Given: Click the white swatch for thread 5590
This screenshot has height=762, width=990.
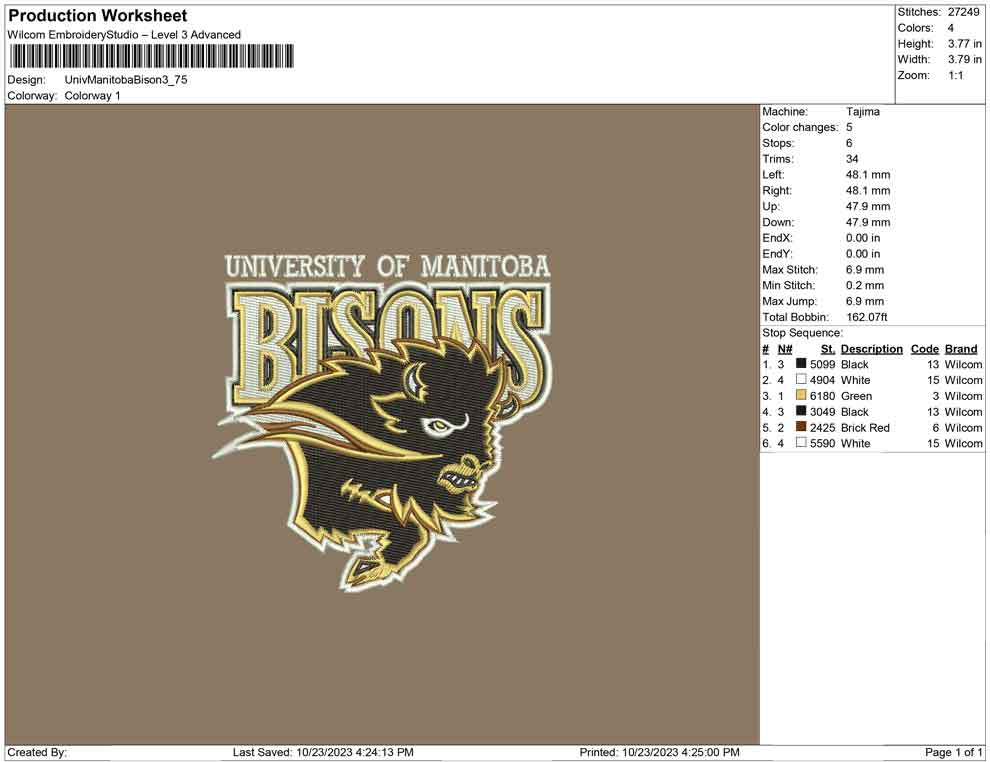Looking at the screenshot, I should 801,443.
